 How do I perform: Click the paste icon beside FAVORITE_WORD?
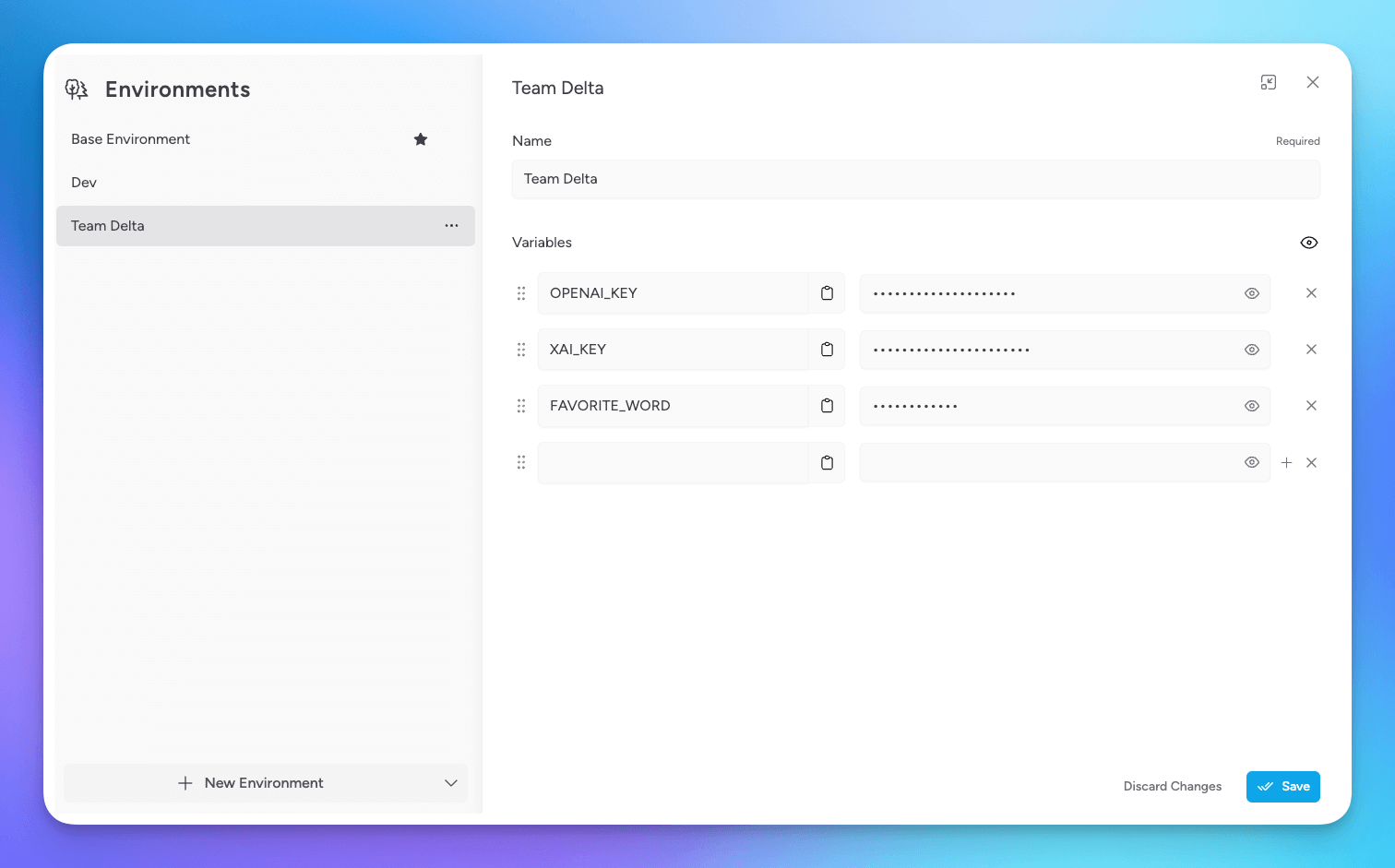[827, 406]
